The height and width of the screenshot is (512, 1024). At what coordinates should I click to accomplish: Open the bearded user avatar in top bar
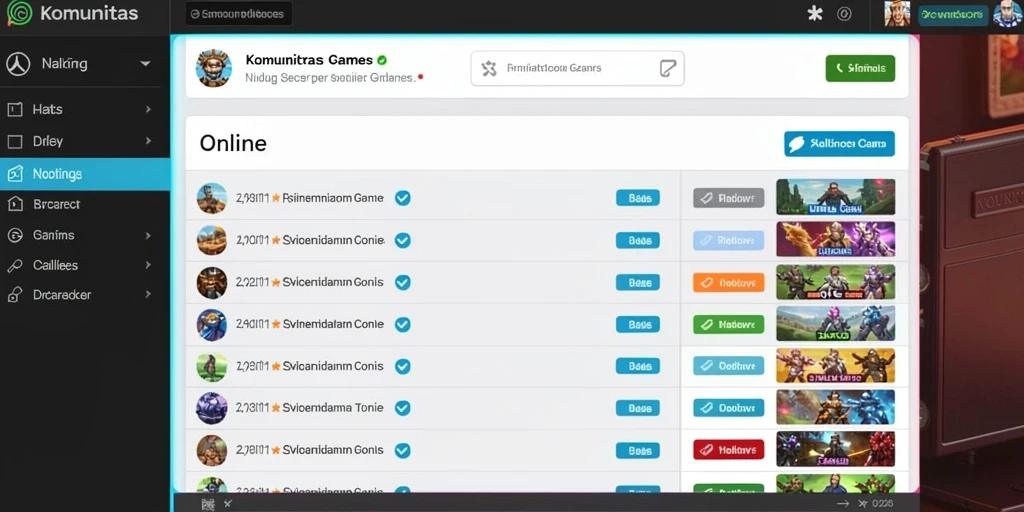[x=897, y=14]
